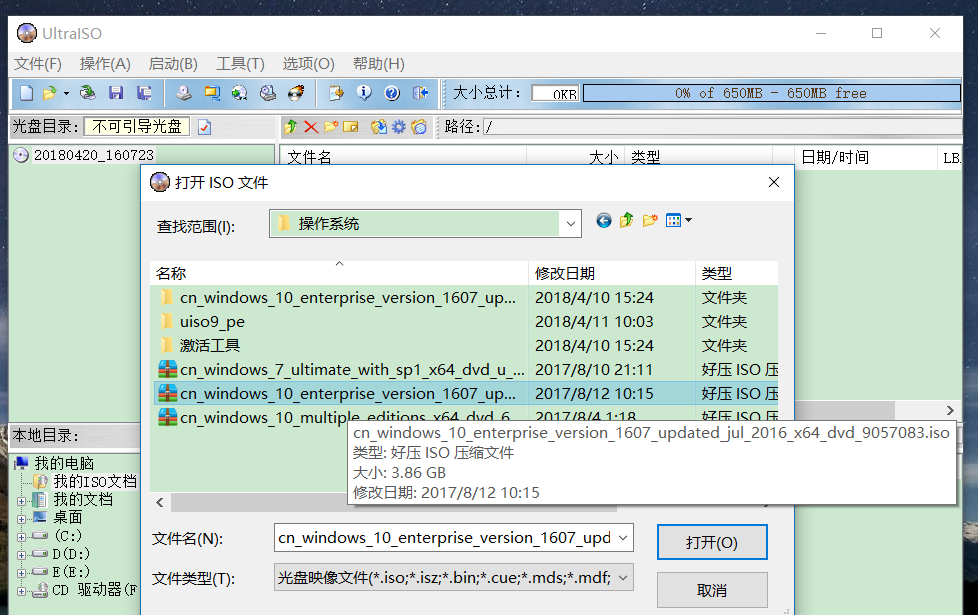This screenshot has height=615, width=978.
Task: Open the 文件类型 光盘映像文件 dropdown
Action: (x=454, y=578)
